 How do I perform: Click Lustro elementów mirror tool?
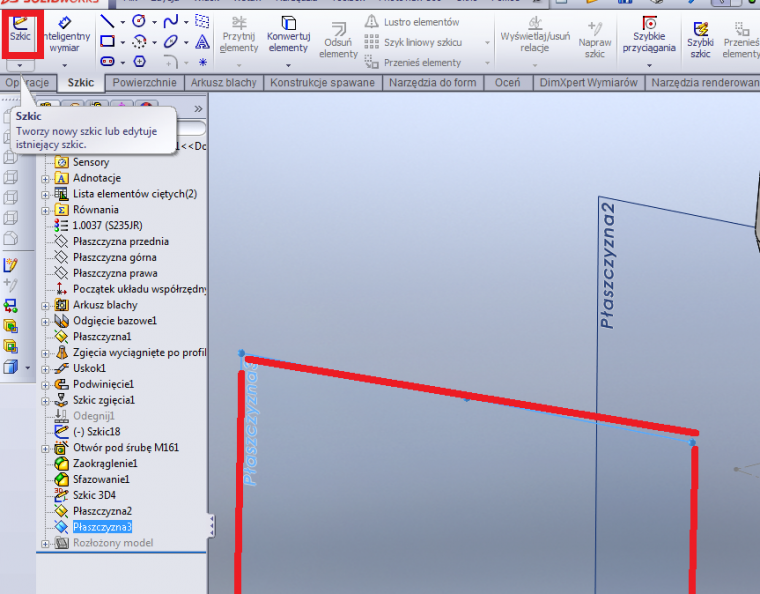coord(412,22)
